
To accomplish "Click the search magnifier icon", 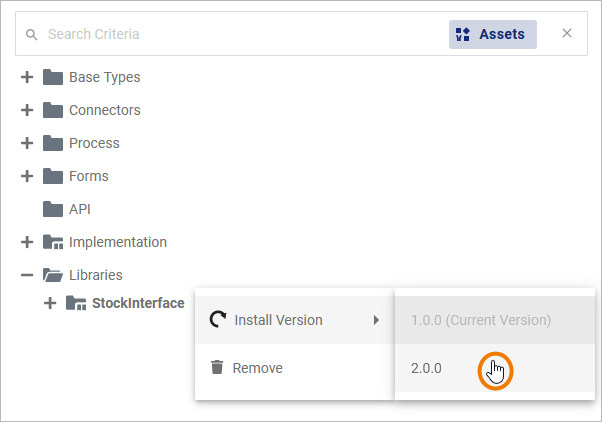I will click(x=31, y=34).
